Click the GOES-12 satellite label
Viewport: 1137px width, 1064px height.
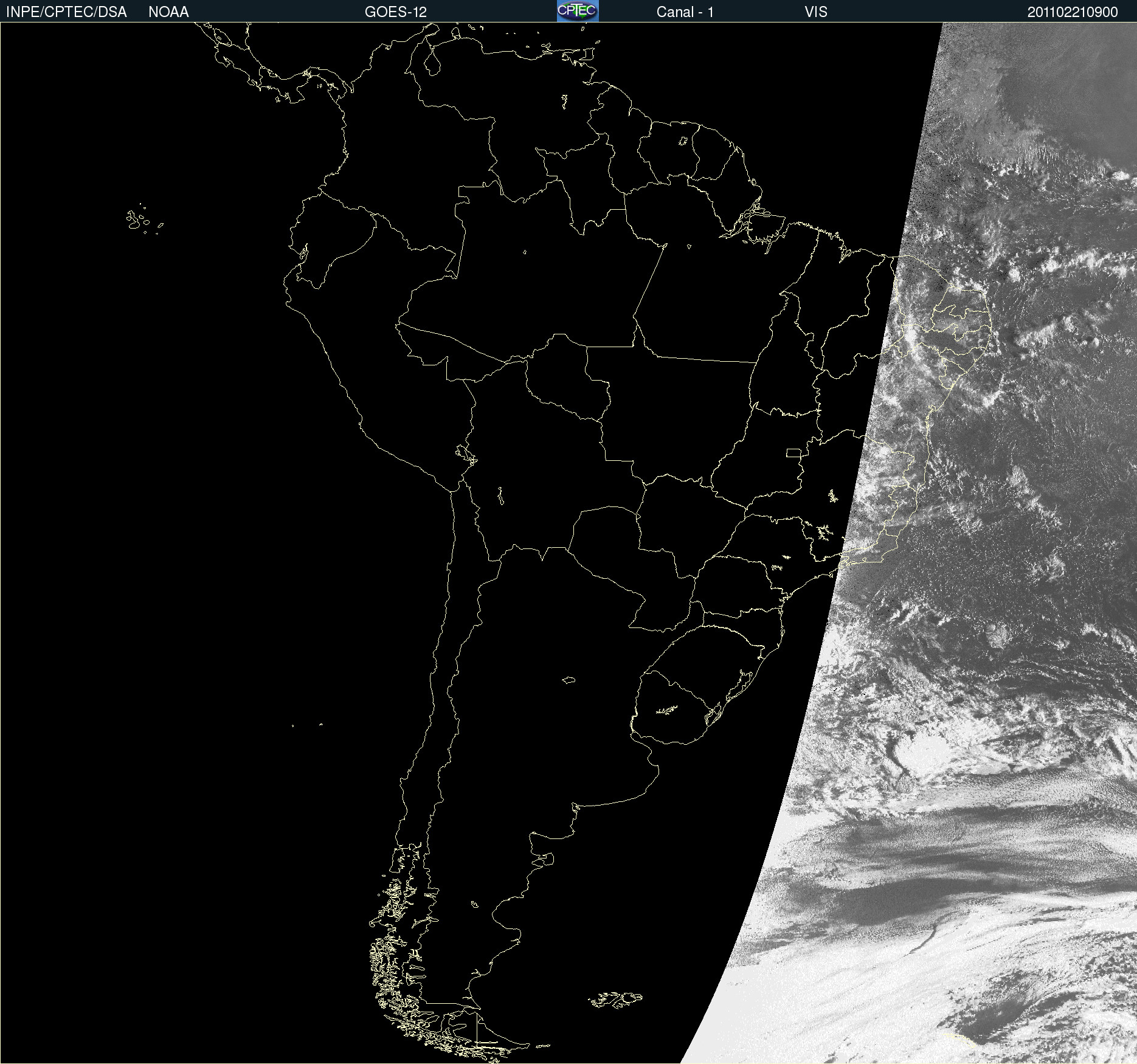pos(396,12)
